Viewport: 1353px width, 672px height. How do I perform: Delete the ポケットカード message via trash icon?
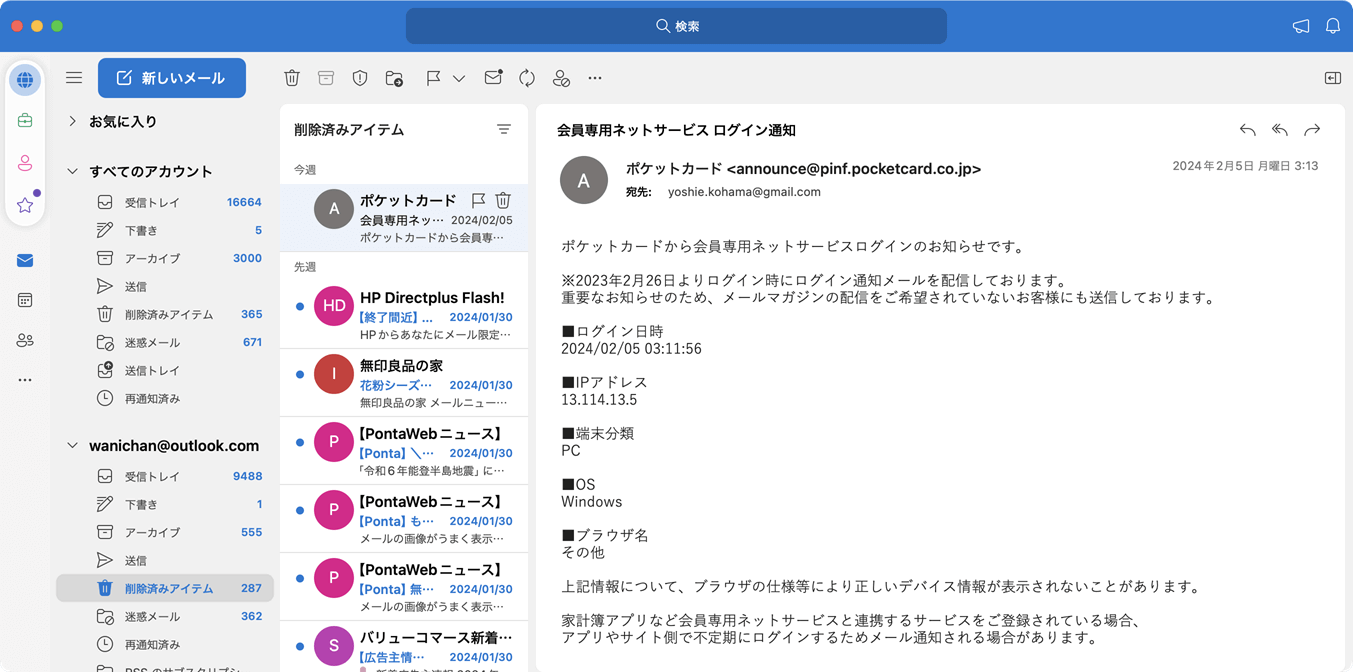tap(503, 201)
